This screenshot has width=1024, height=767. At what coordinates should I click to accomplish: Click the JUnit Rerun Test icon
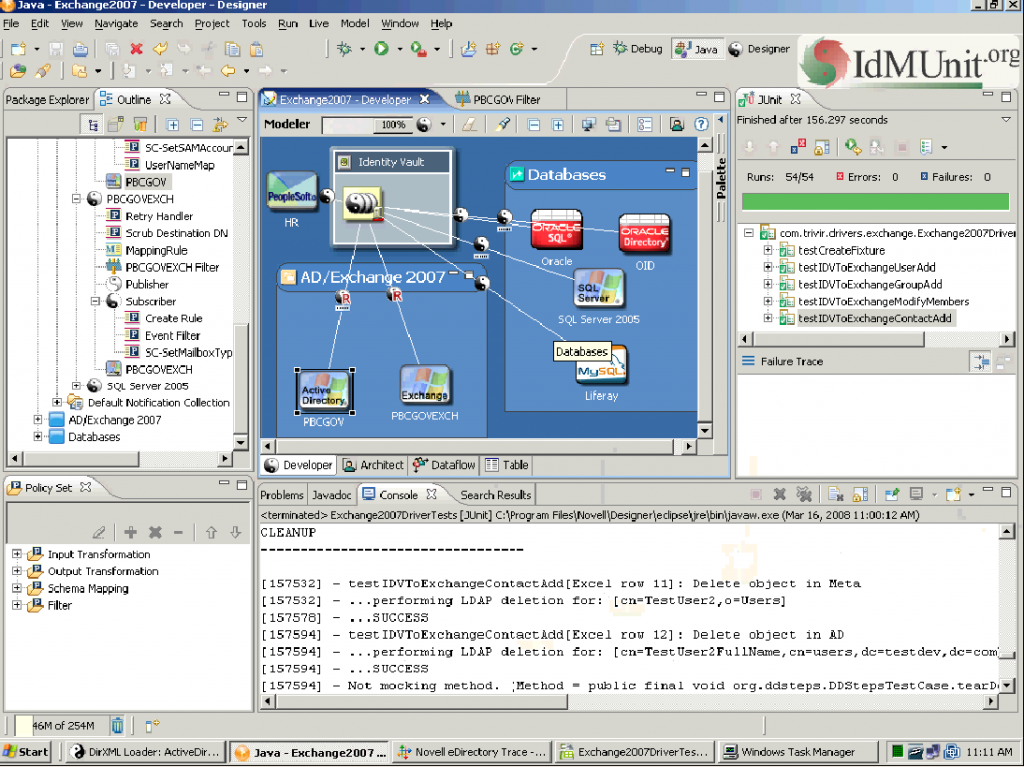click(x=852, y=147)
